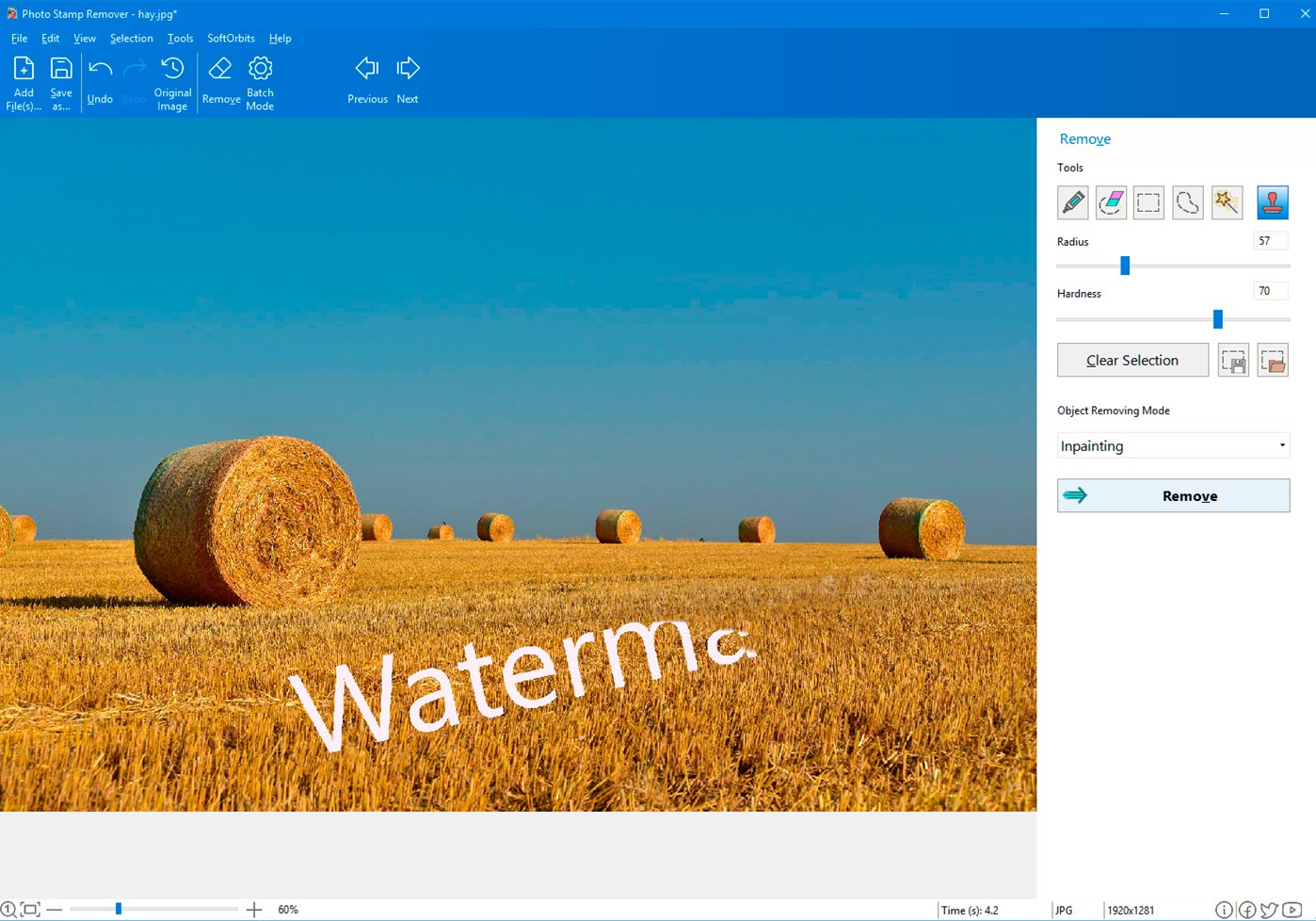The image size is (1316, 921).
Task: Choose the Rectangular selection tool
Action: (1148, 202)
